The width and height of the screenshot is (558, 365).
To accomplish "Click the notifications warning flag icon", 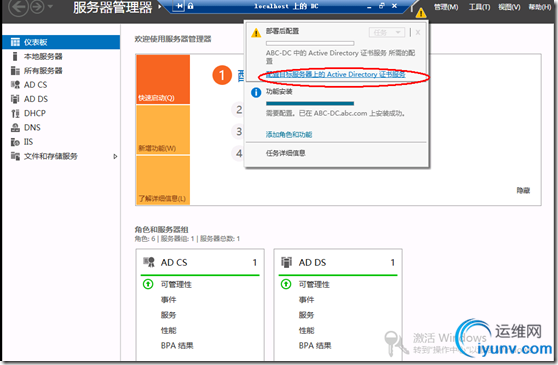I will point(421,13).
